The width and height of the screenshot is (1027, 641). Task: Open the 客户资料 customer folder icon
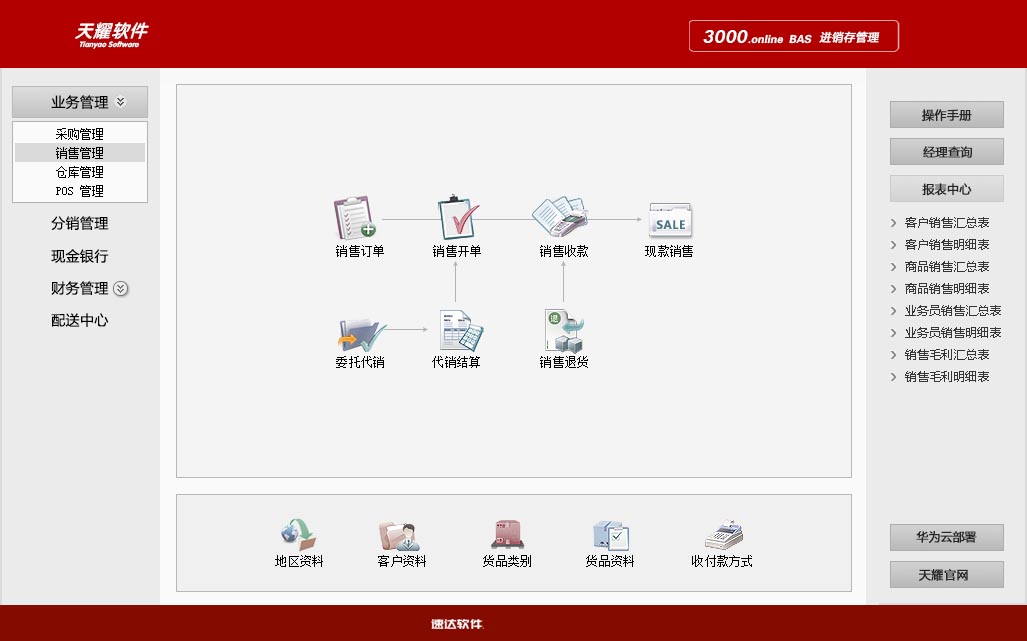400,536
